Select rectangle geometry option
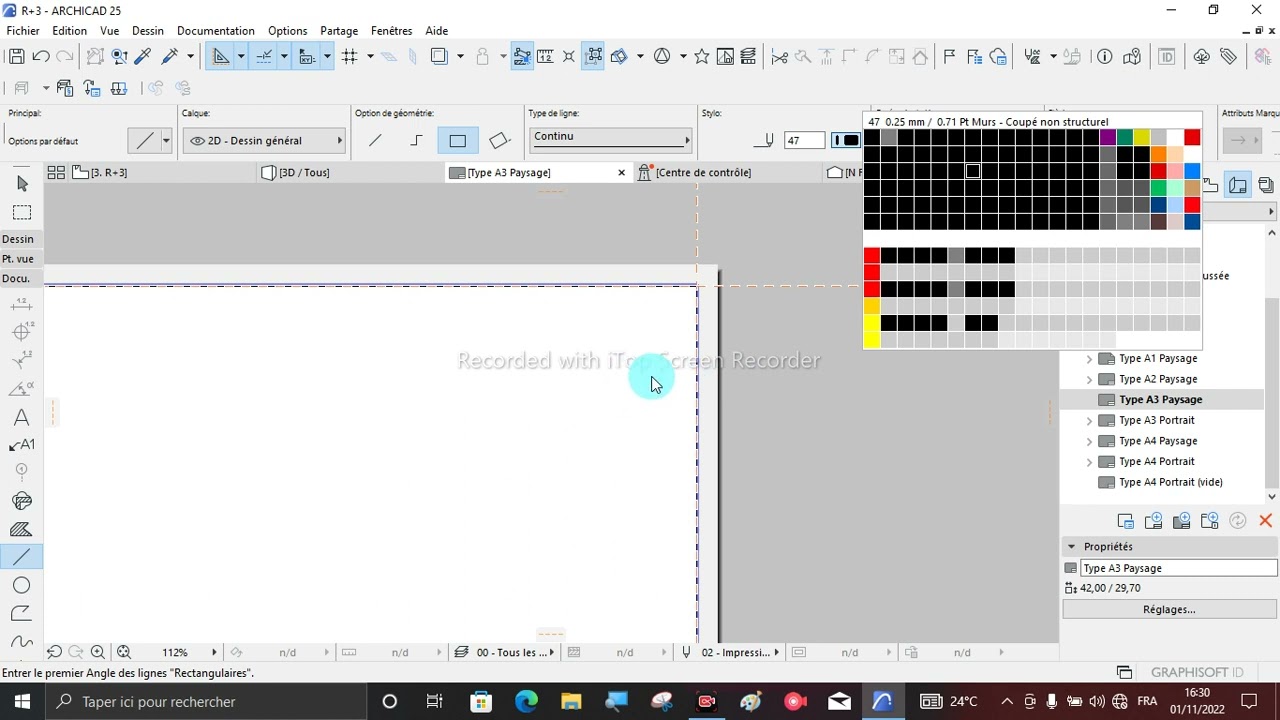 [x=457, y=141]
